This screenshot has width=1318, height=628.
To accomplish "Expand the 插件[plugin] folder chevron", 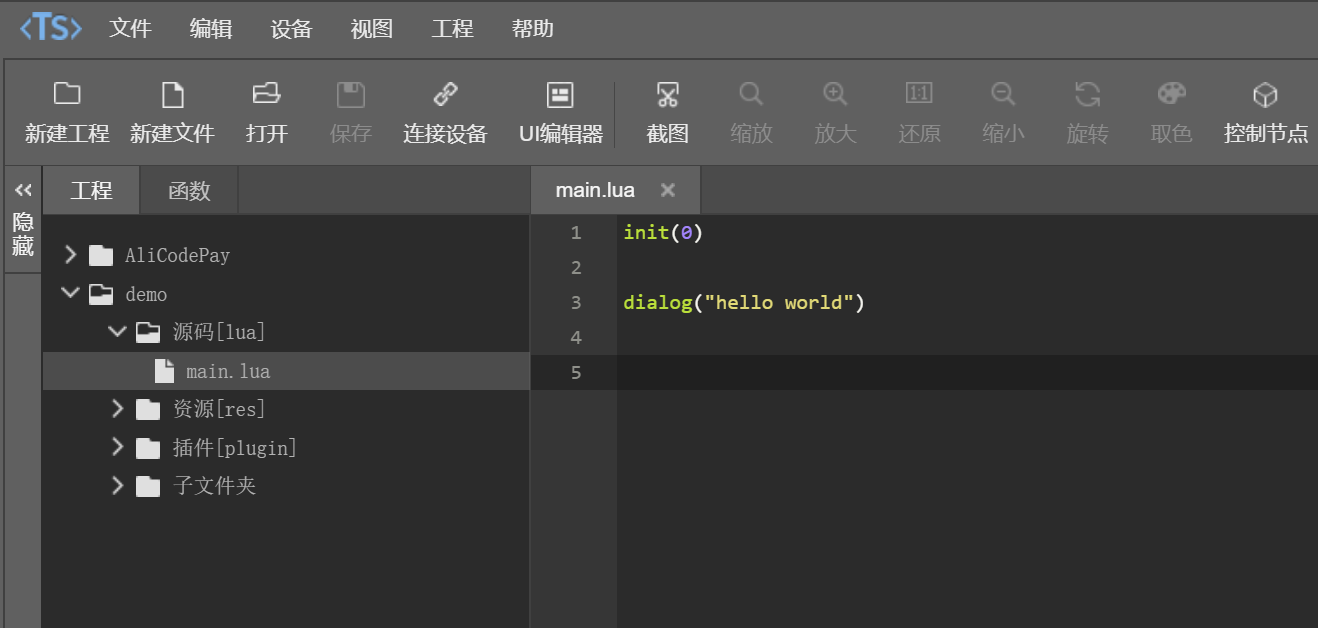I will (117, 446).
